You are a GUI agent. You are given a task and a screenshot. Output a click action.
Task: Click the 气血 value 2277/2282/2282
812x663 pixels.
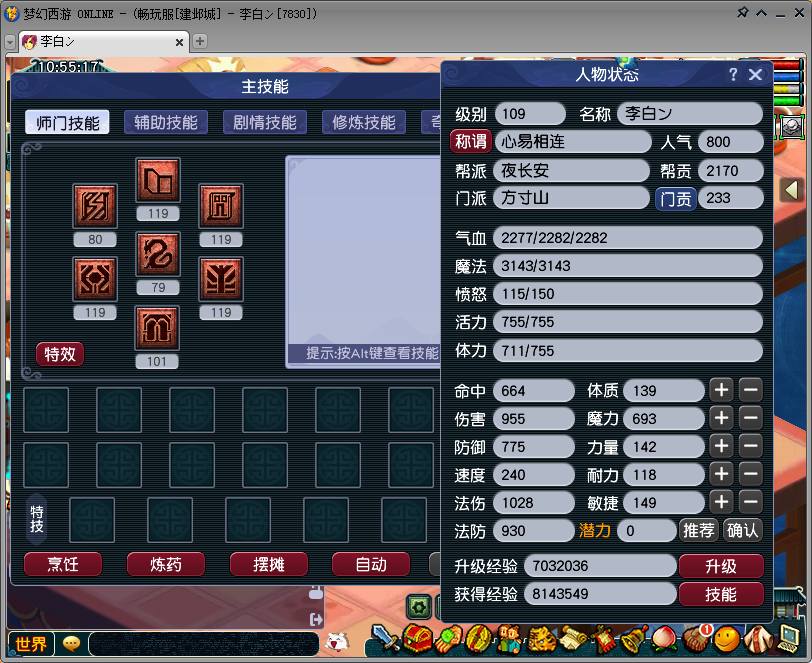(x=628, y=238)
